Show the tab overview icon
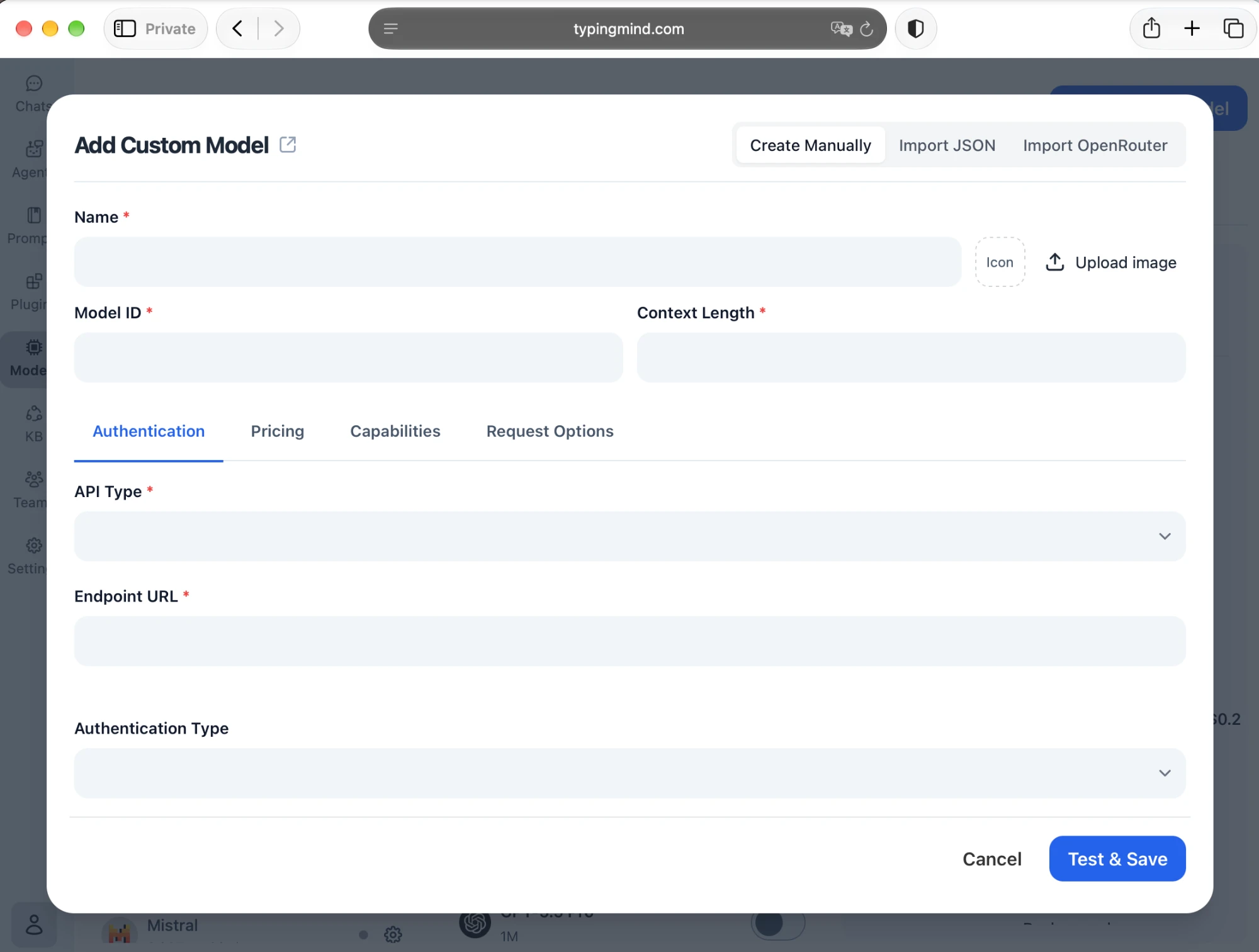The height and width of the screenshot is (952, 1259). (x=1233, y=28)
